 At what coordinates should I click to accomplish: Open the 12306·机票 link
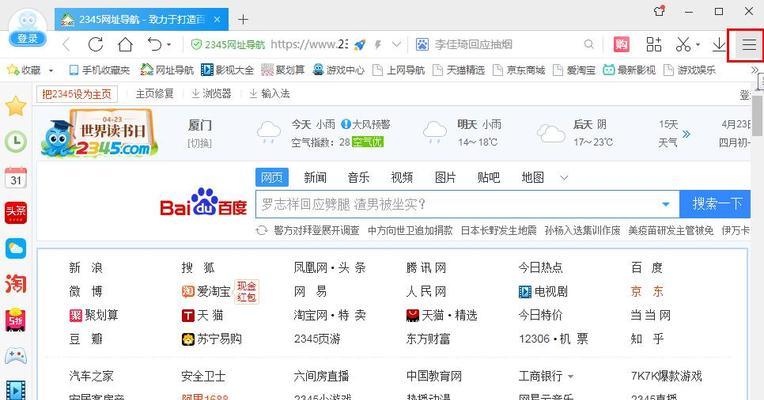coord(554,339)
